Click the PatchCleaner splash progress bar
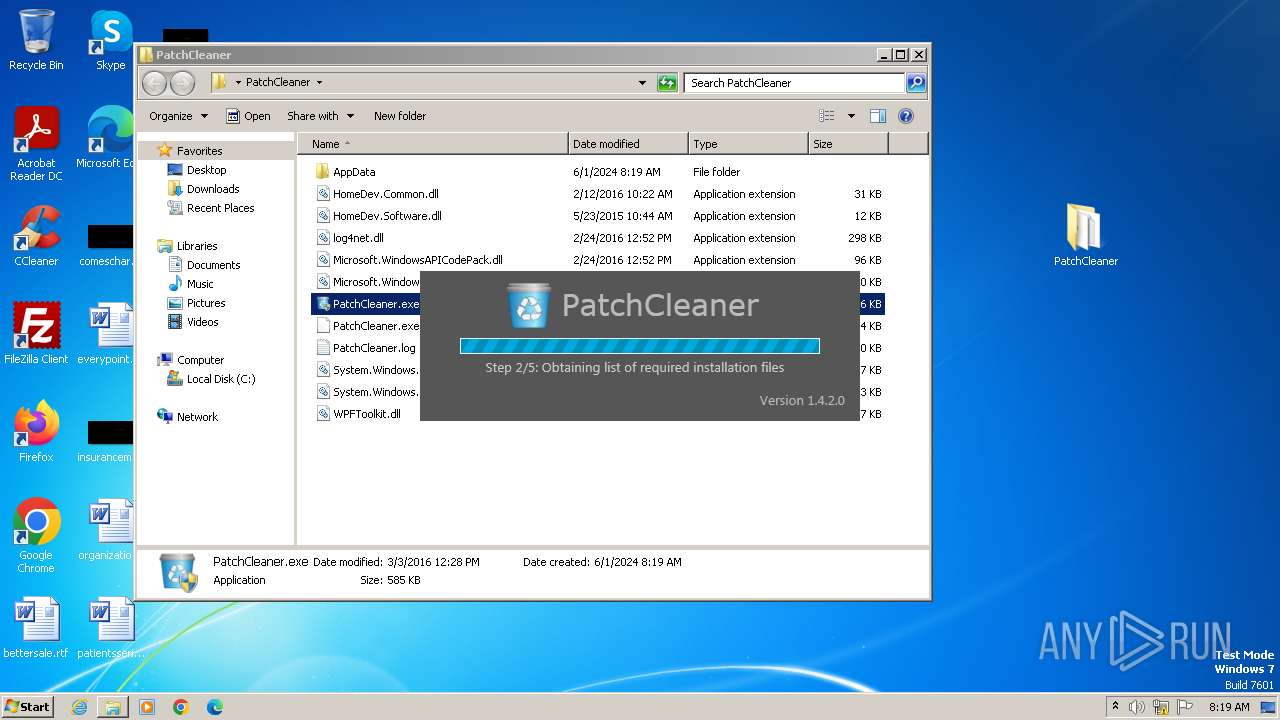The height and width of the screenshot is (720, 1280). (x=640, y=346)
